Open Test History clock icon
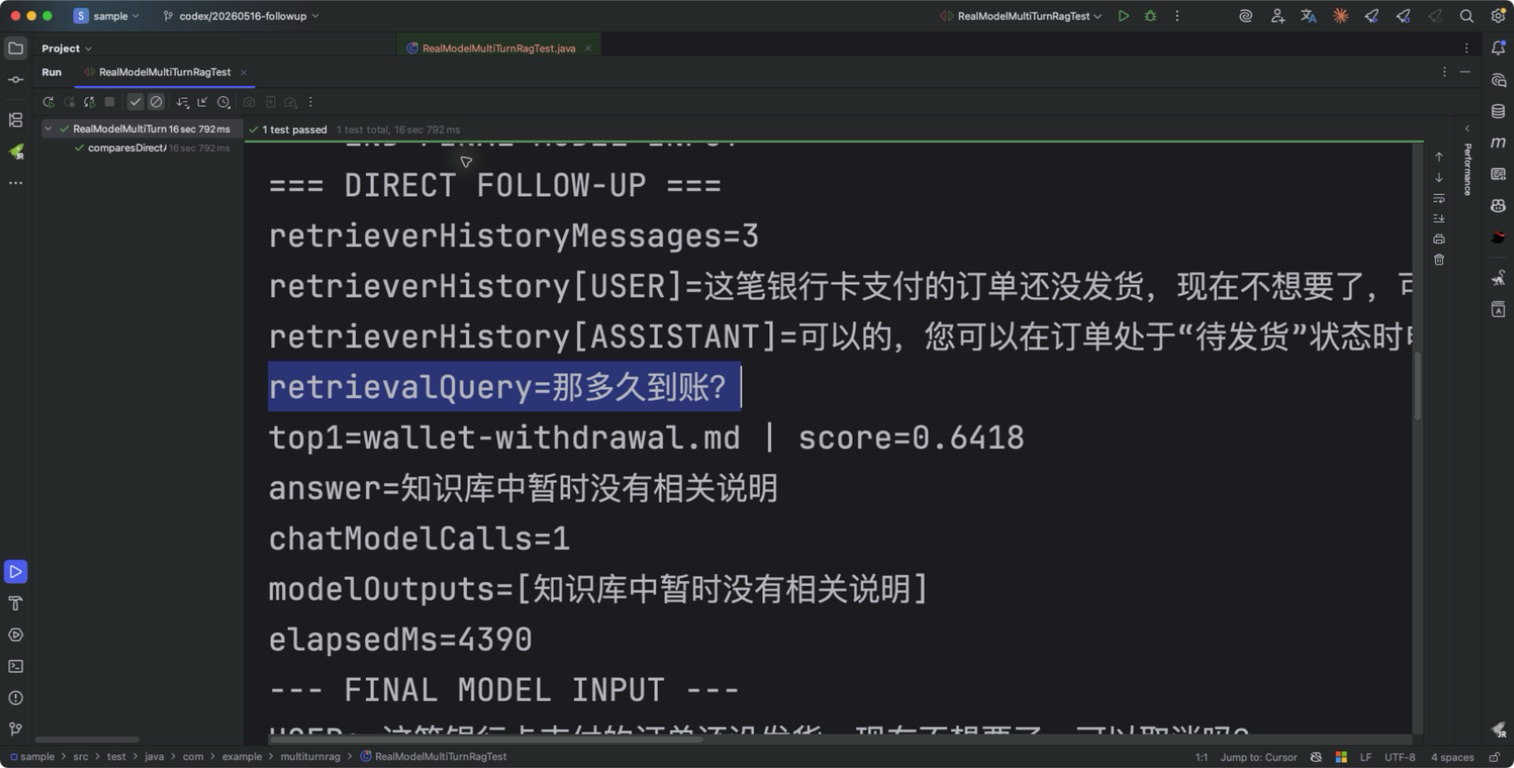 (223, 102)
